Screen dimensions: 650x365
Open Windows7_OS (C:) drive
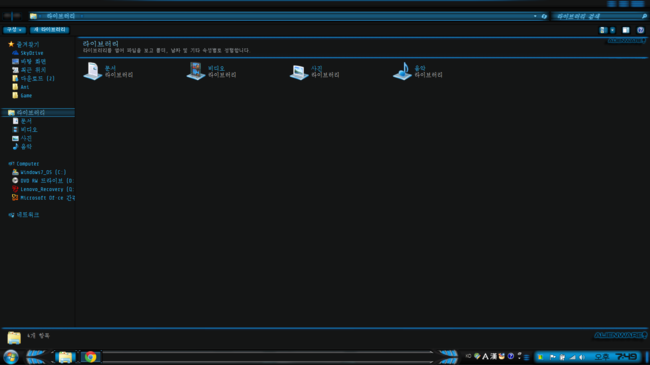[x=39, y=172]
